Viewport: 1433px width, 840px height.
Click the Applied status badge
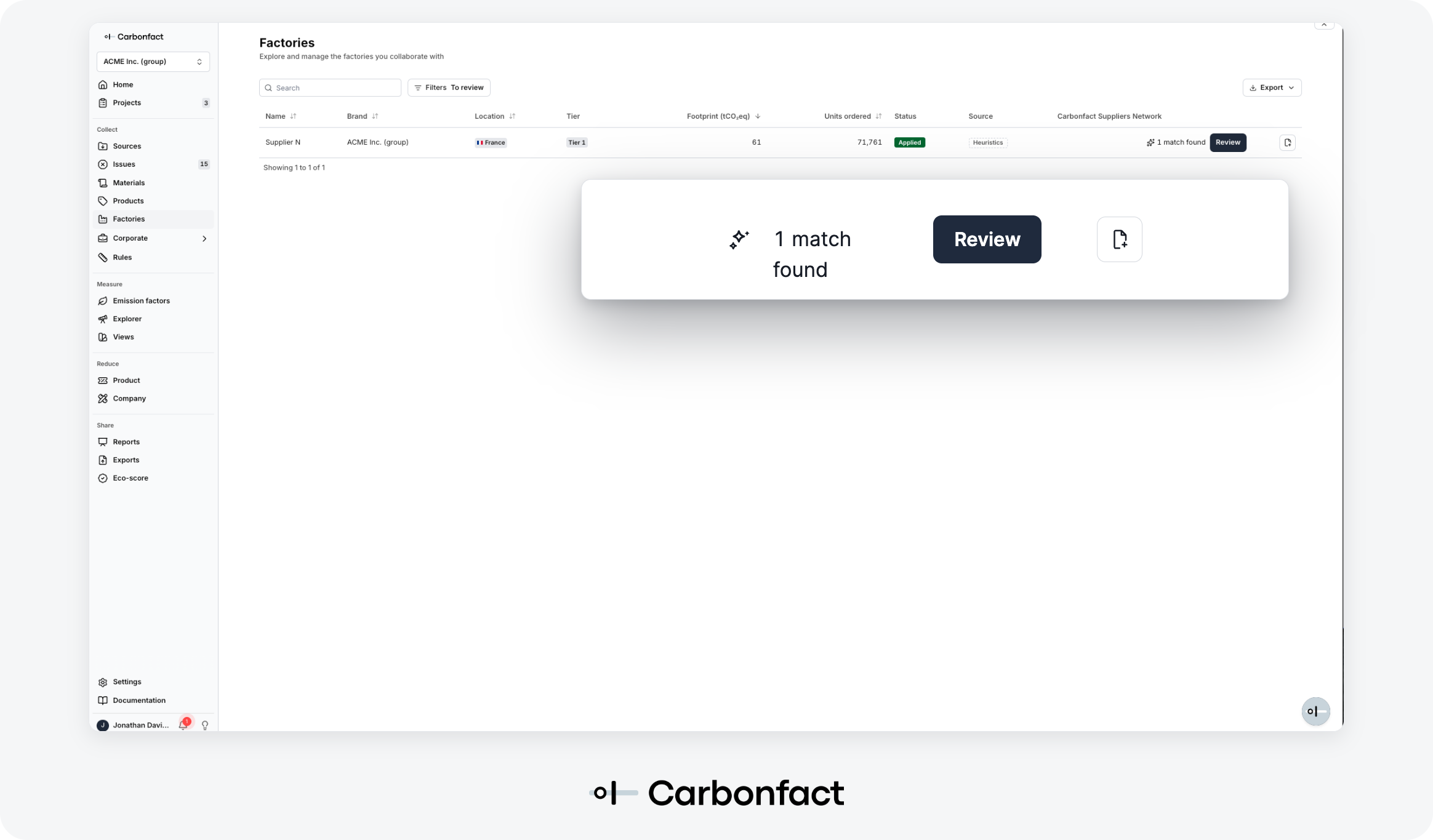910,143
